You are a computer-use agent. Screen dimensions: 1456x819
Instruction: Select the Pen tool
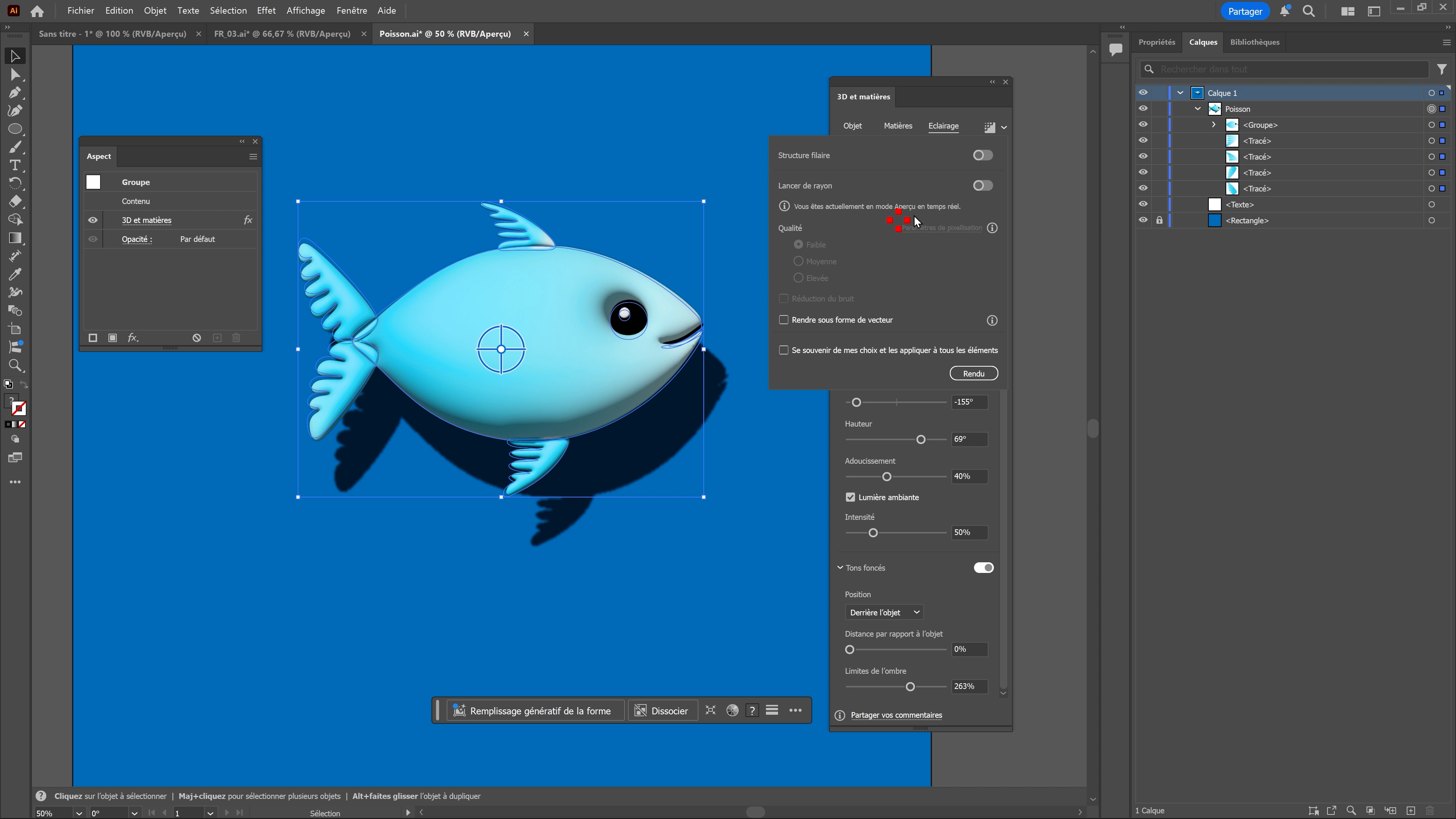coord(15,93)
